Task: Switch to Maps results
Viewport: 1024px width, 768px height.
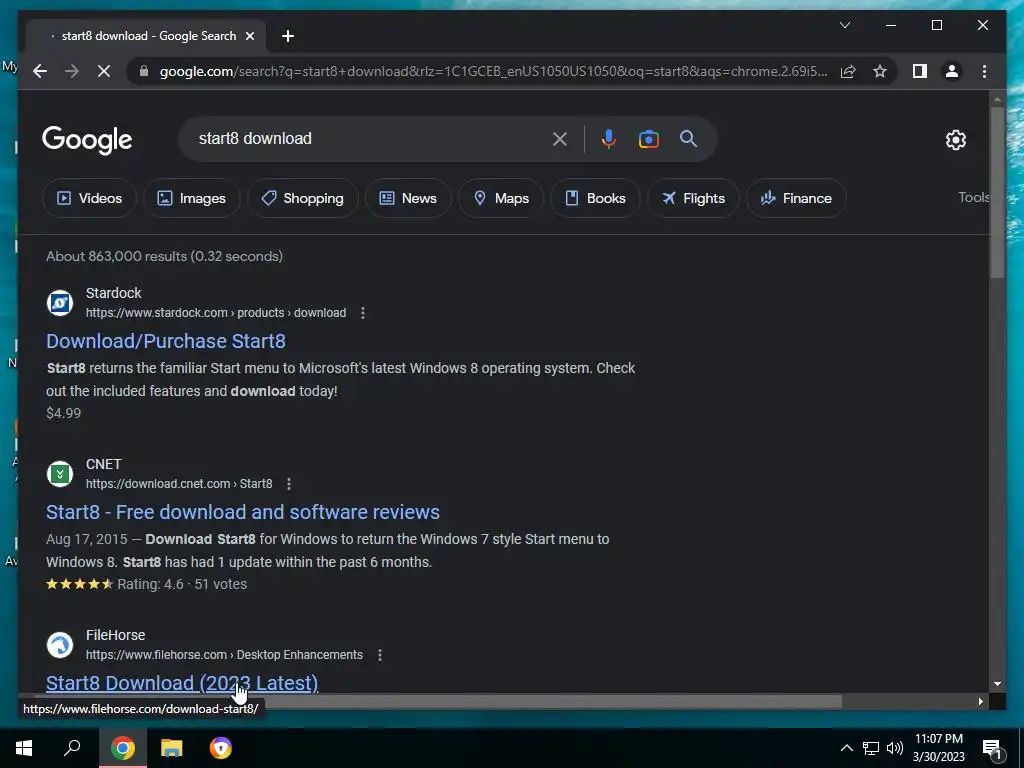Action: (501, 198)
